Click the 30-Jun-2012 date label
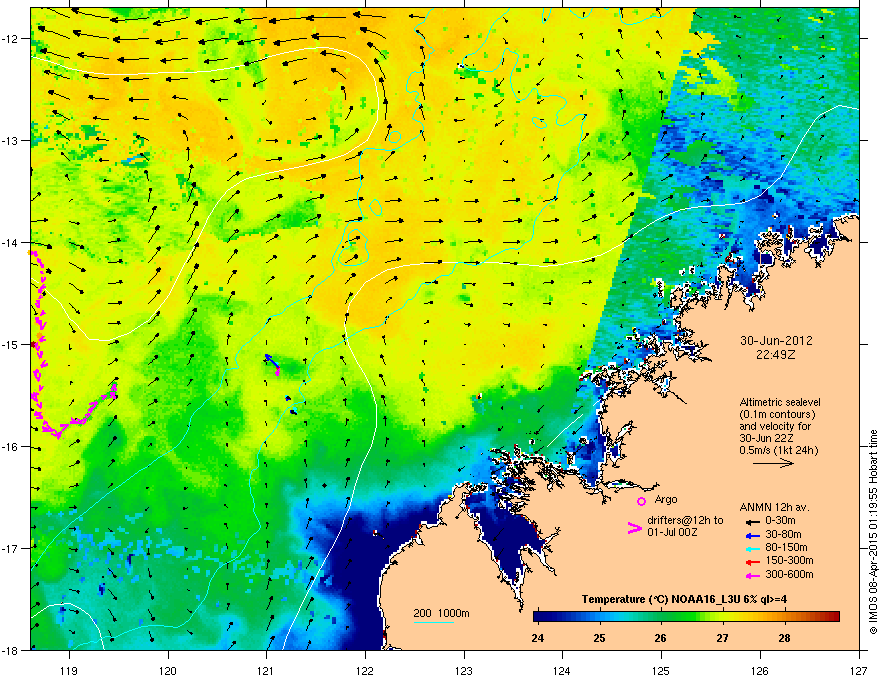880x680 pixels. click(776, 341)
